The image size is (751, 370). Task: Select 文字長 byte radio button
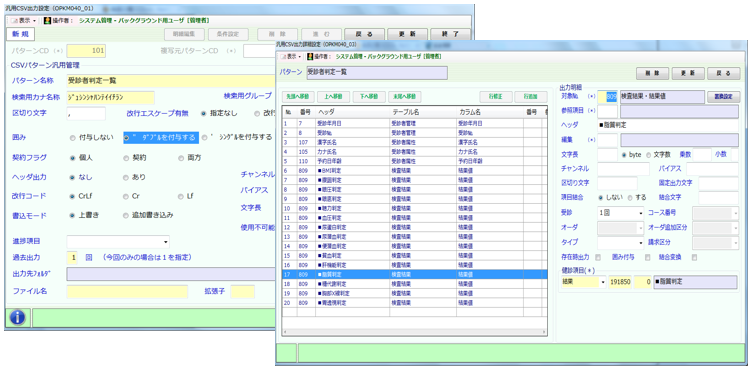tap(624, 155)
